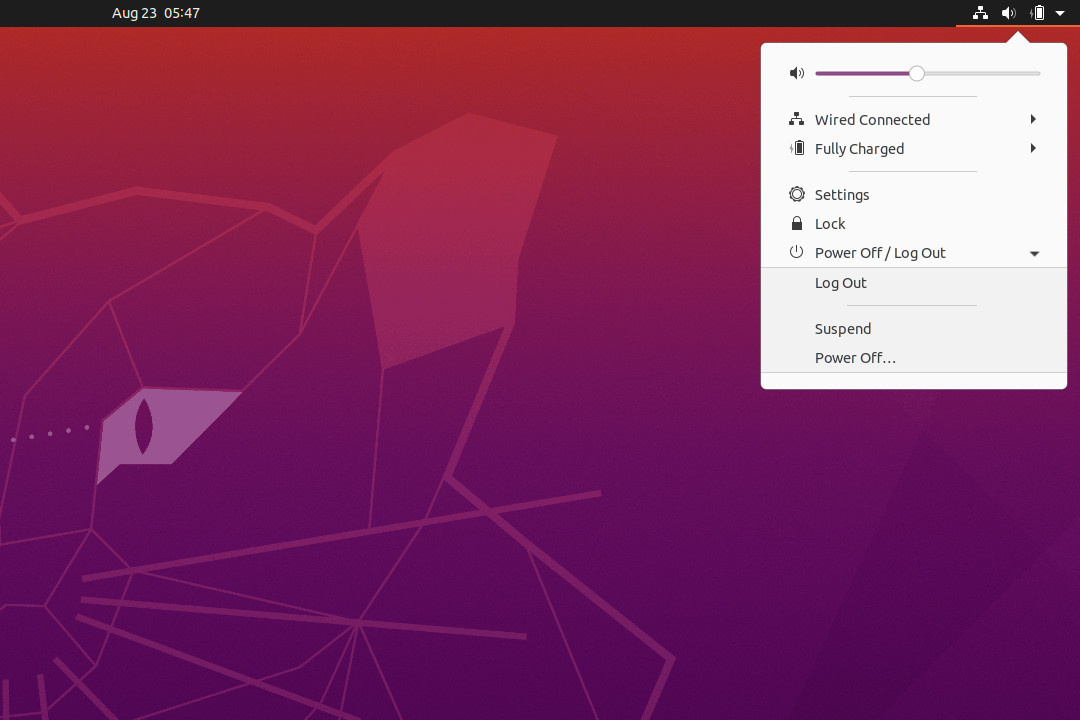Collapse the Power Off / Log Out arrow
The width and height of the screenshot is (1080, 720).
pyautogui.click(x=1035, y=254)
